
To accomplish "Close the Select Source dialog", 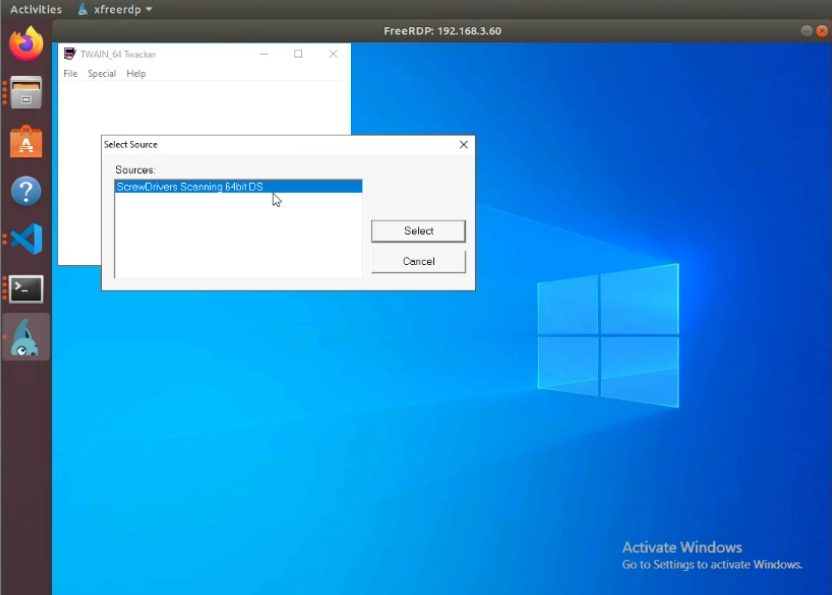I will point(463,144).
